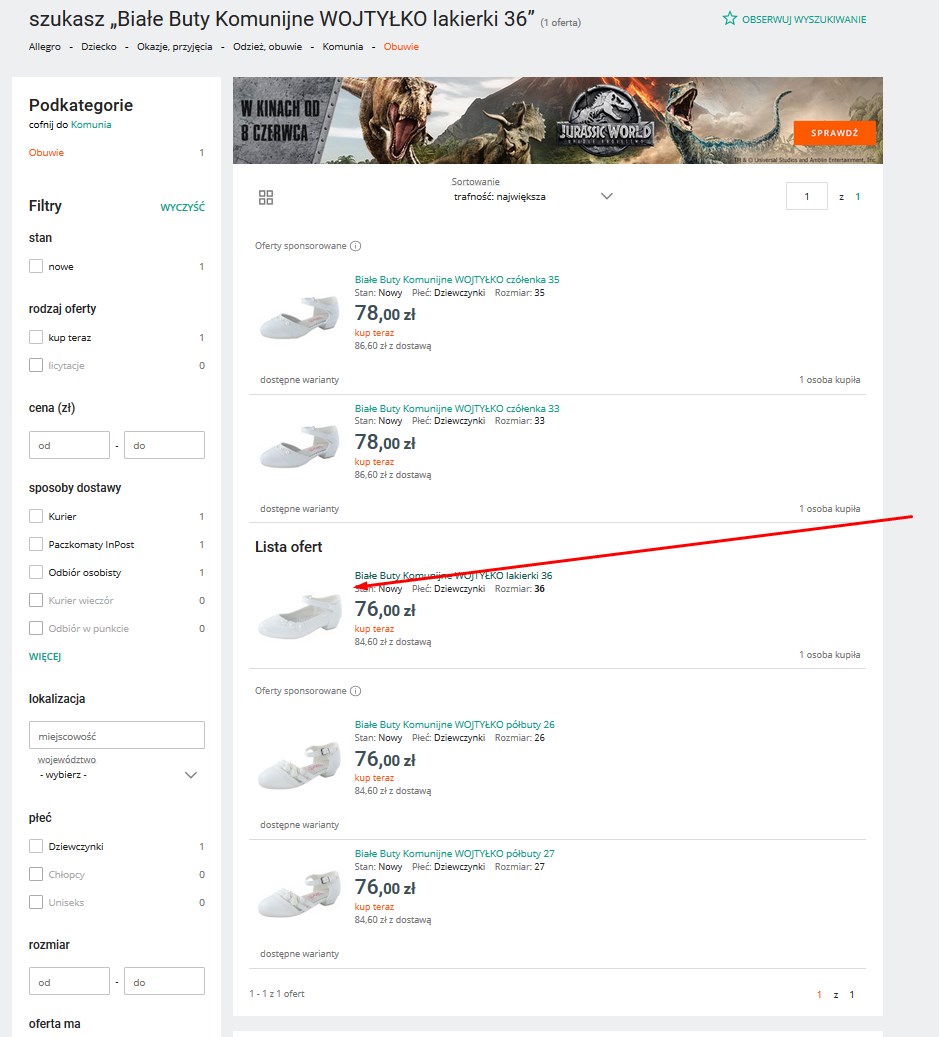Go to Komunia in the breadcrumb
This screenshot has width=939, height=1037.
[342, 47]
